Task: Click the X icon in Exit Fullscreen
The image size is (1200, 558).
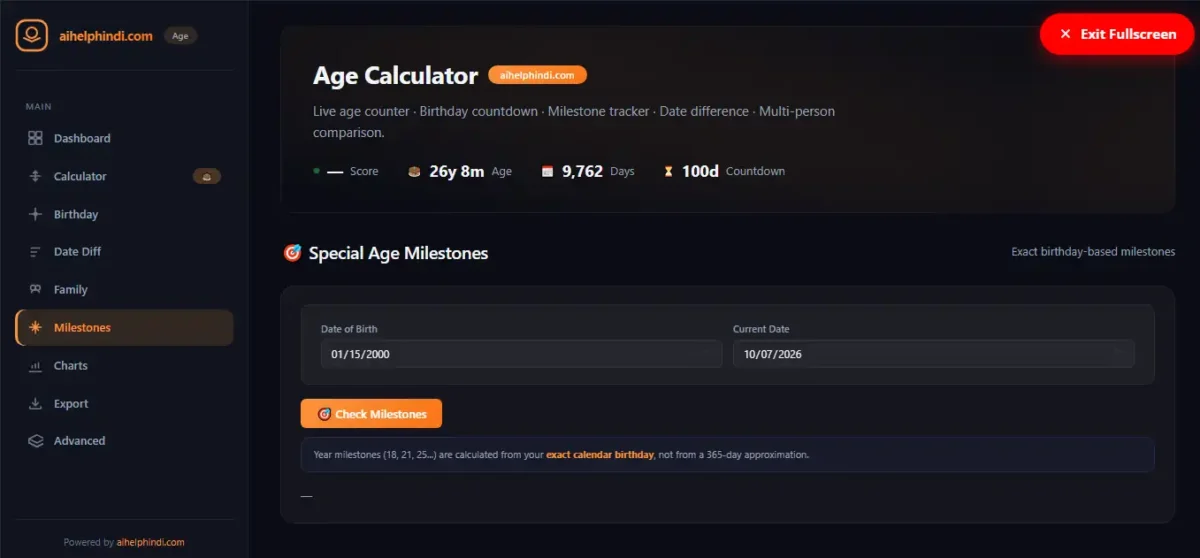Action: [x=1065, y=34]
